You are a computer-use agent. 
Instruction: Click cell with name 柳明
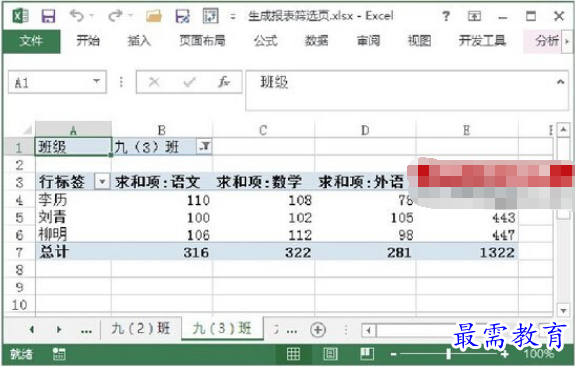click(73, 235)
